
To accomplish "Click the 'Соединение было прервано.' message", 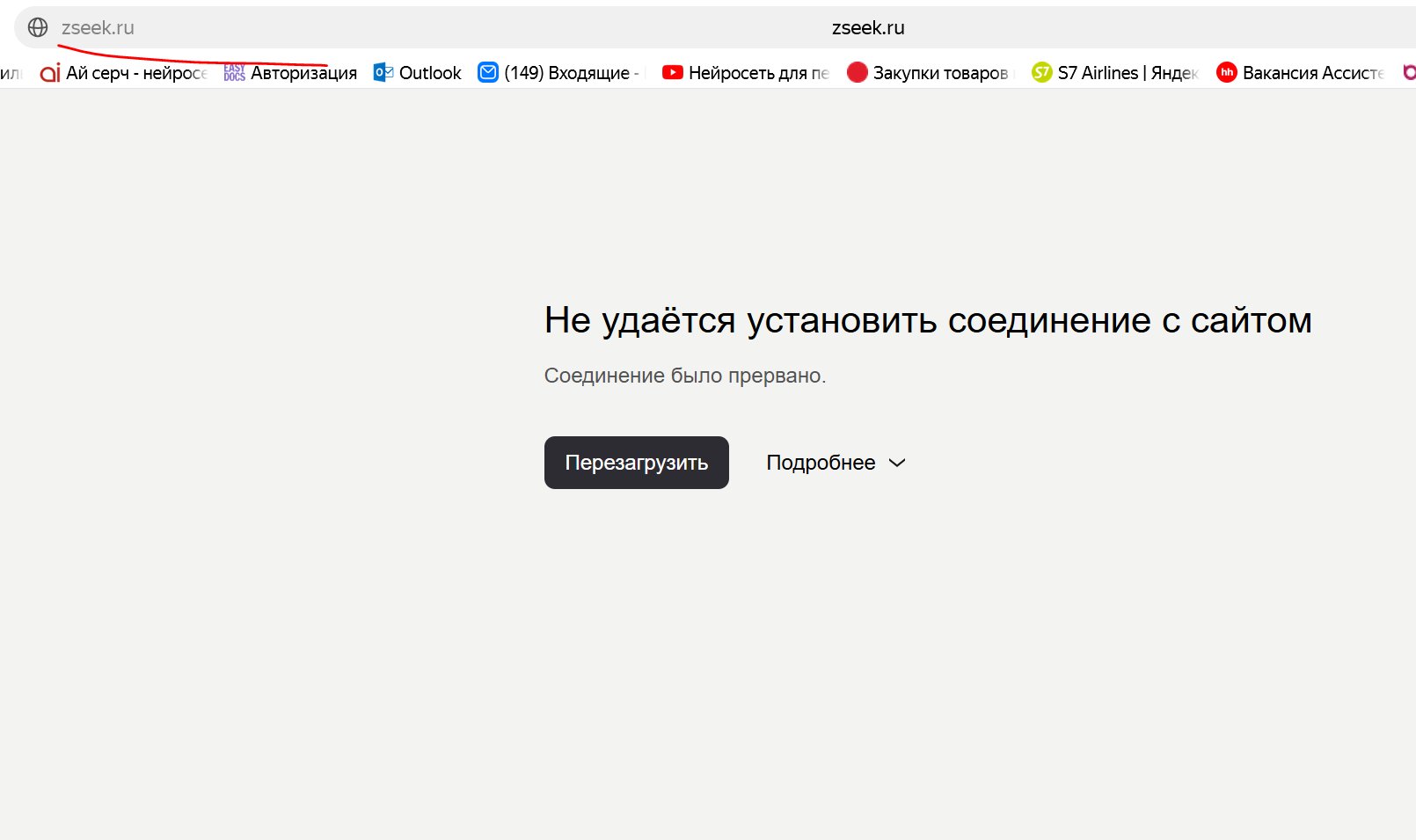I will pos(685,376).
